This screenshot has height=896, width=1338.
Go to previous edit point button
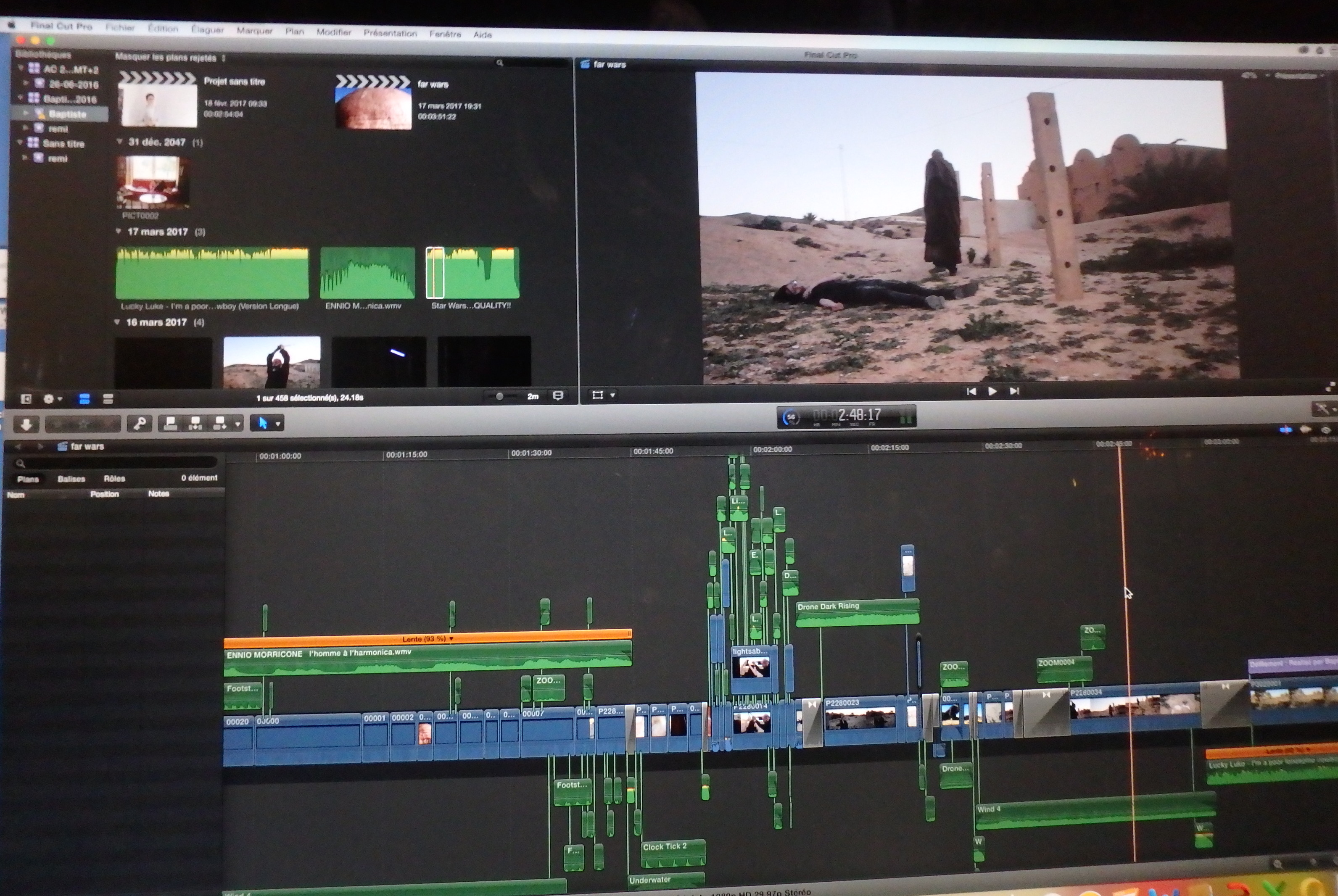click(x=971, y=391)
